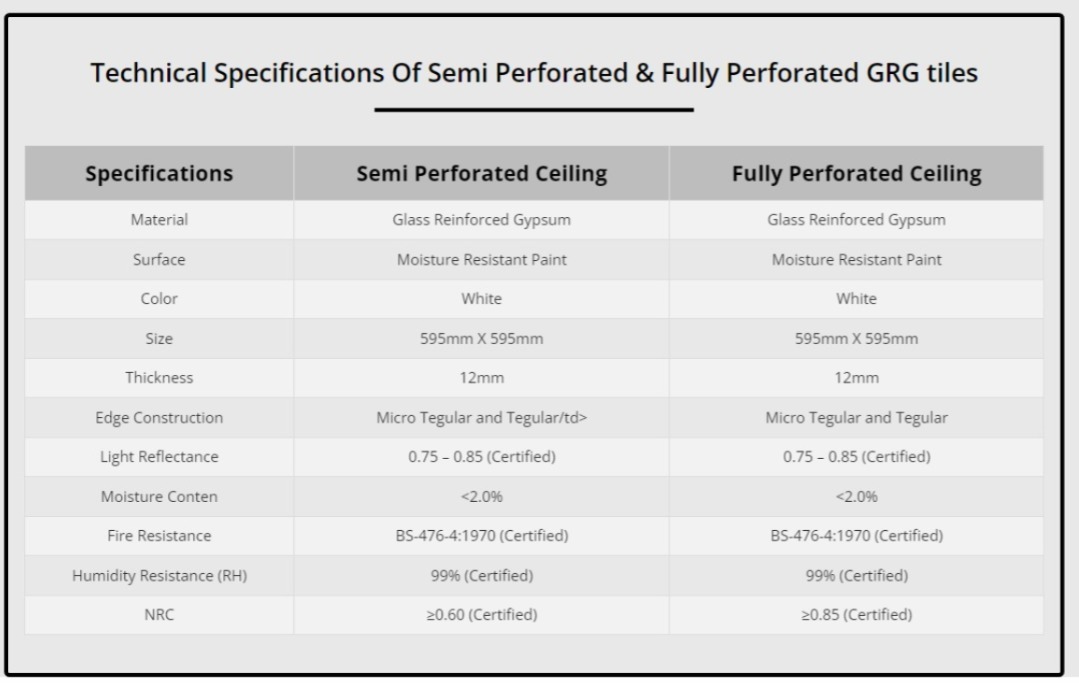Viewport: 1079px width, 683px height.
Task: Click the Moisture Conten row label
Action: coord(159,497)
